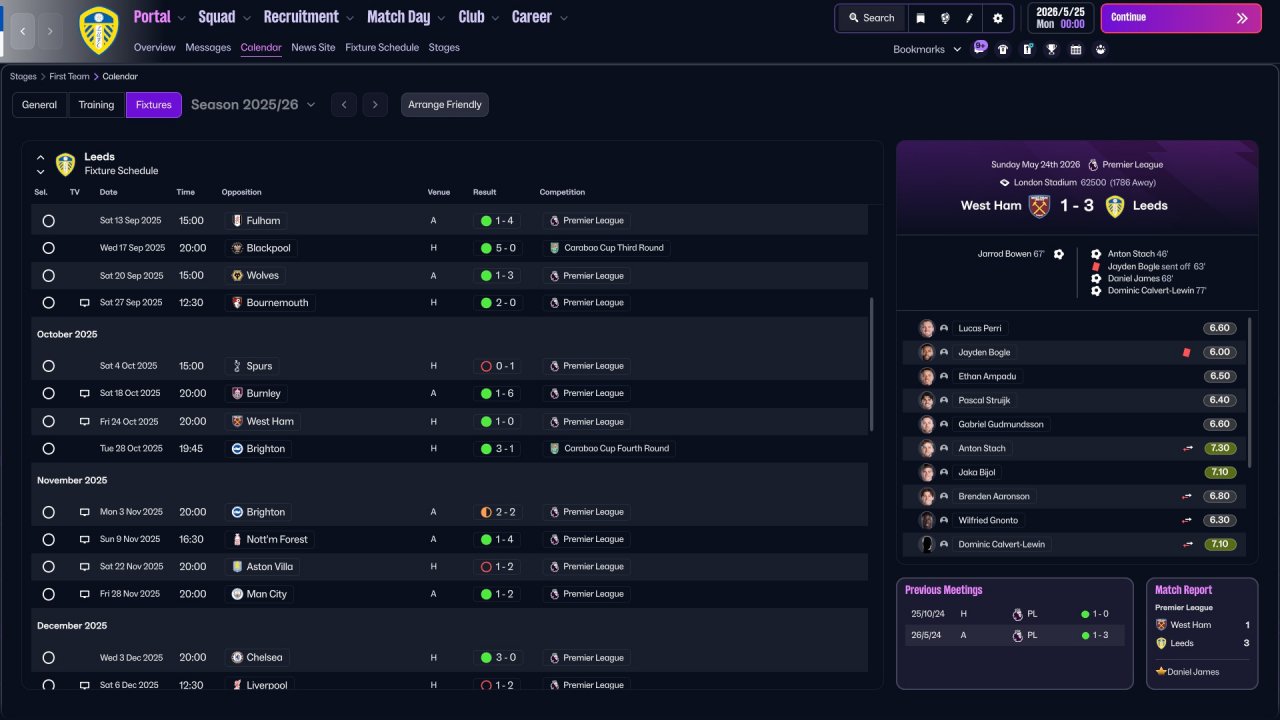Click Dominic Calvert-Lewin's player portrait
This screenshot has width=1280, height=720.
pyautogui.click(x=927, y=544)
